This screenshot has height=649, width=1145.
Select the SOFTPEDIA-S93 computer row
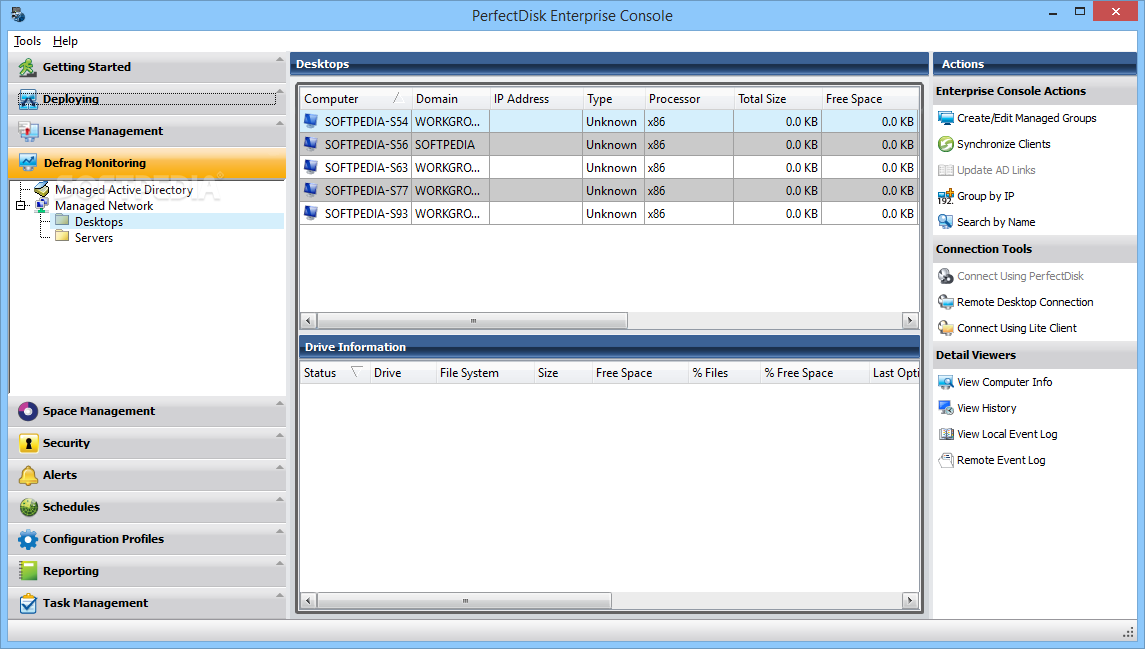point(608,213)
